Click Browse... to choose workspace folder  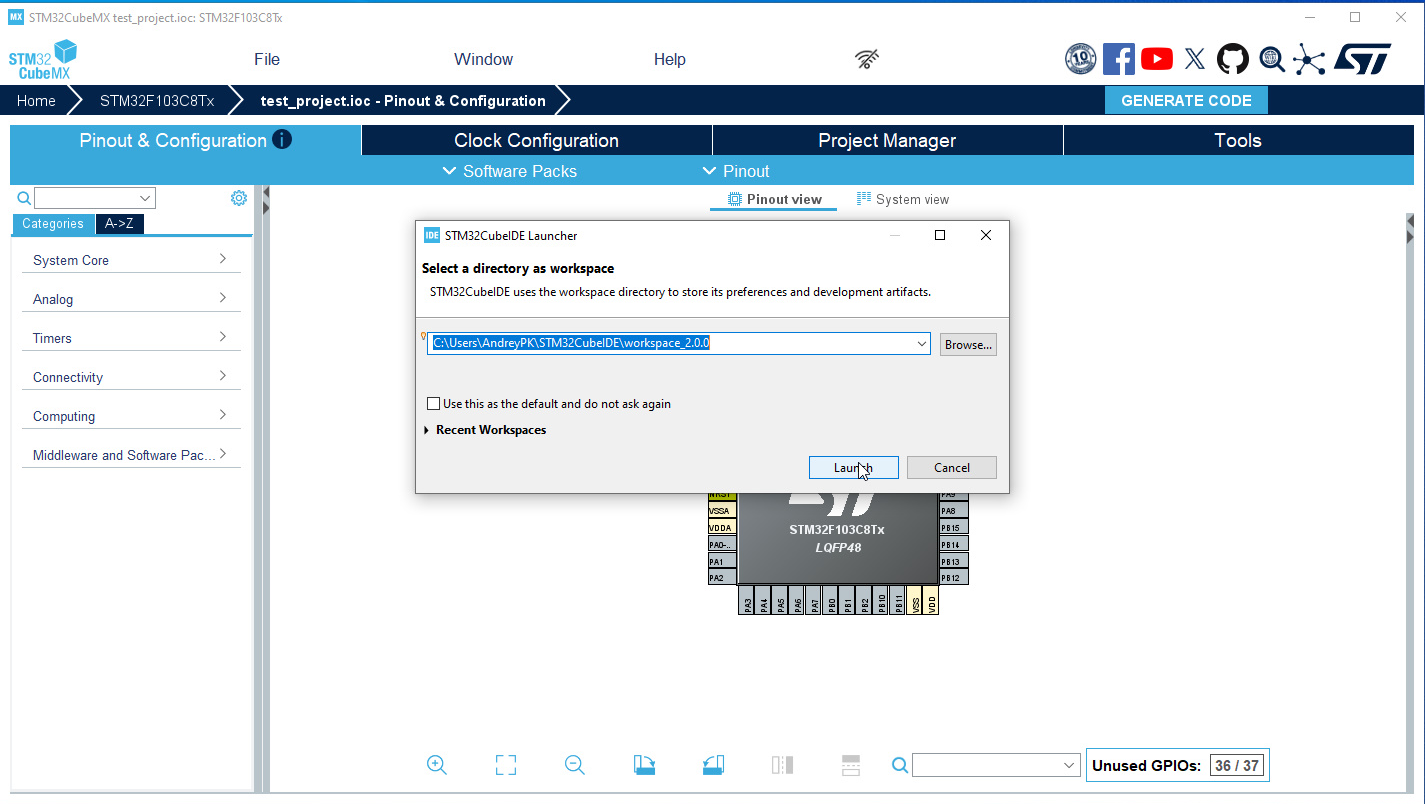click(x=968, y=344)
